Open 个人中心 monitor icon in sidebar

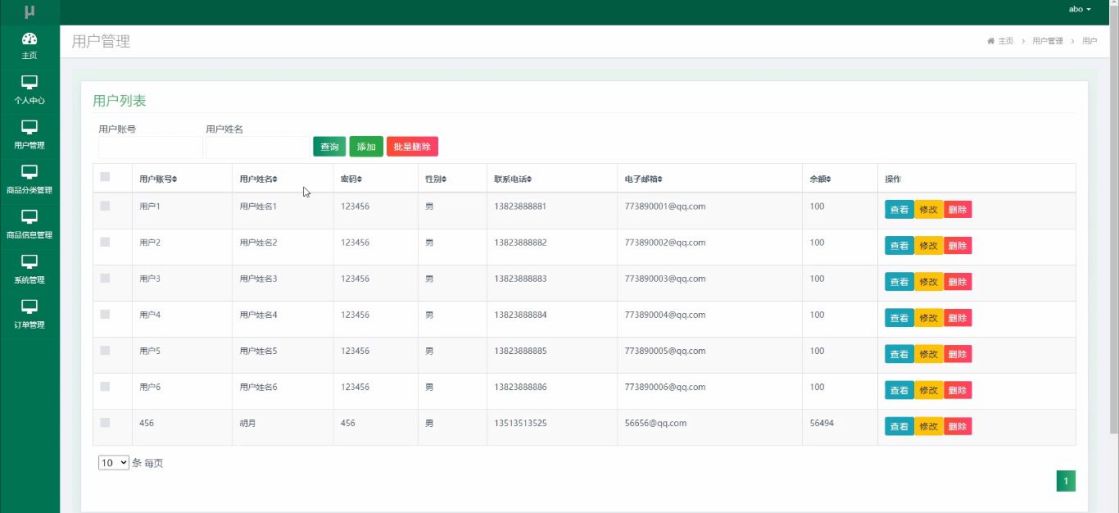click(x=29, y=83)
